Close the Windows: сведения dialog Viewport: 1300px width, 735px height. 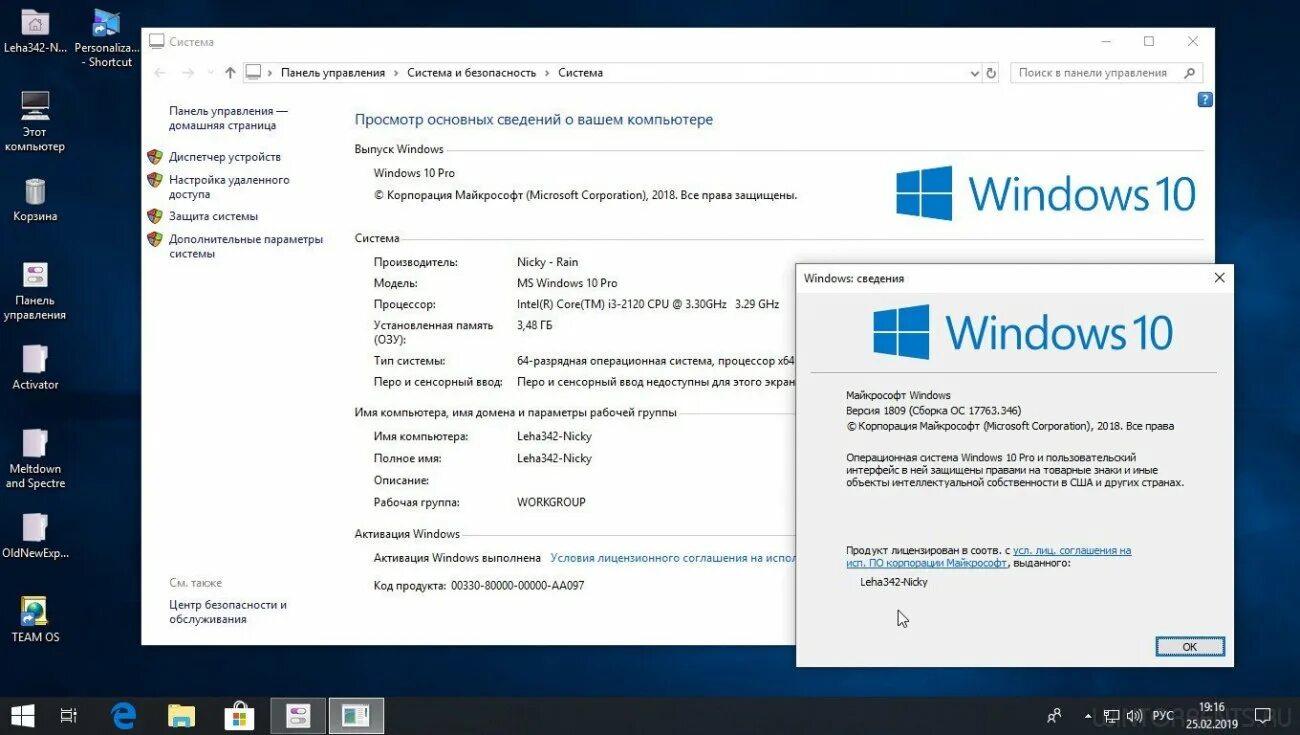[x=1219, y=278]
